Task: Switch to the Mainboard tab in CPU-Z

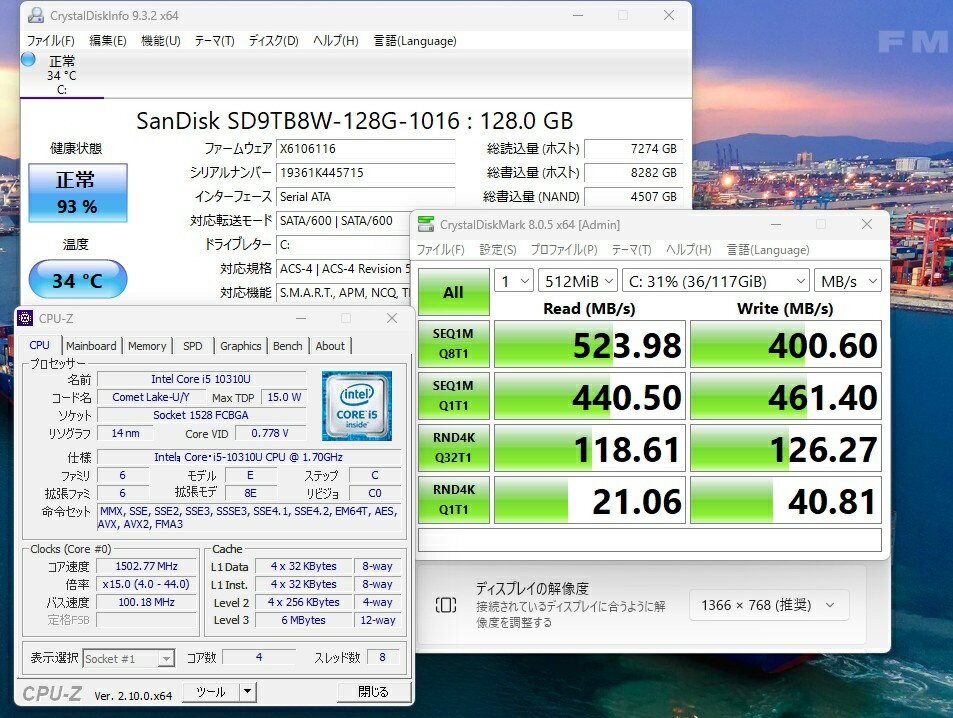Action: point(91,346)
